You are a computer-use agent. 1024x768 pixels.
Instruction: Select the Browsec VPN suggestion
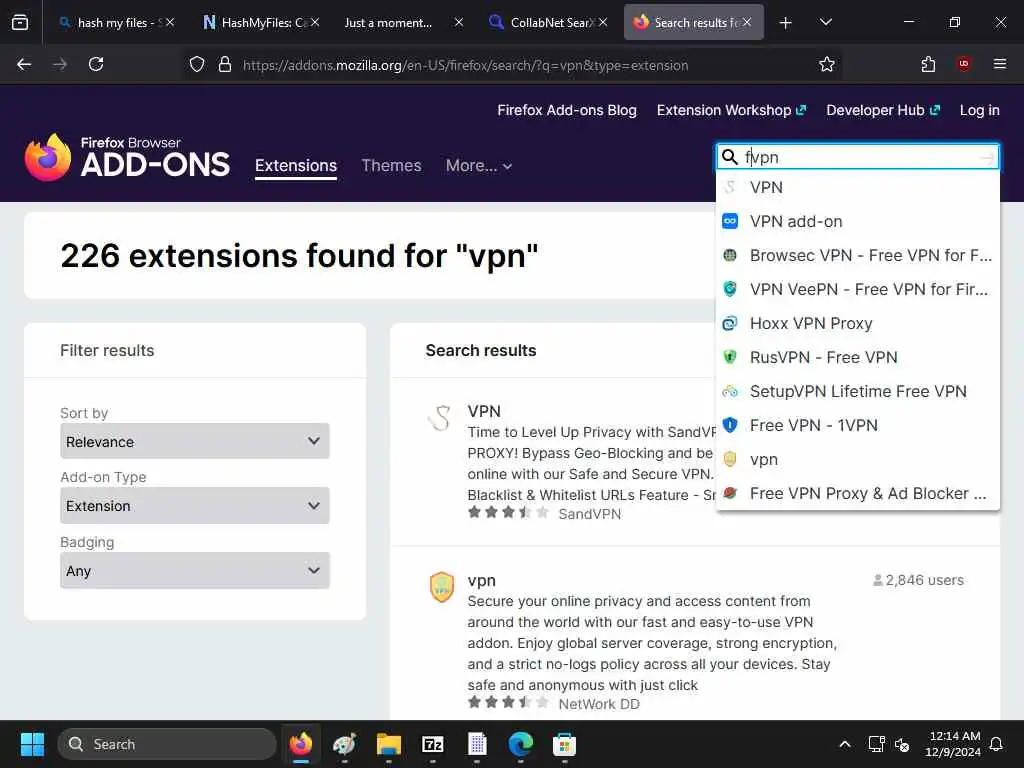pyautogui.click(x=857, y=255)
